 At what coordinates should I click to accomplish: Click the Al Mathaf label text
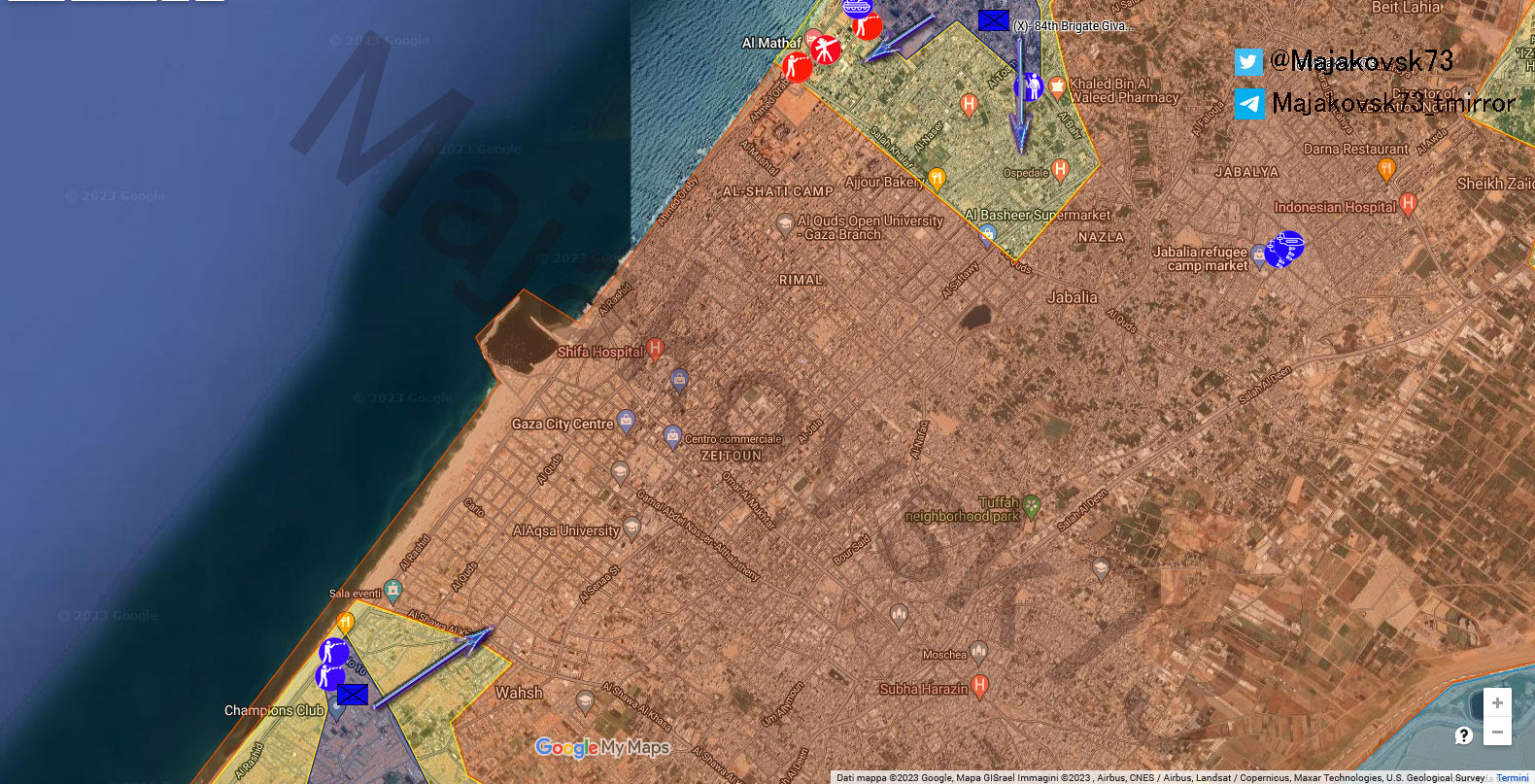[x=771, y=43]
